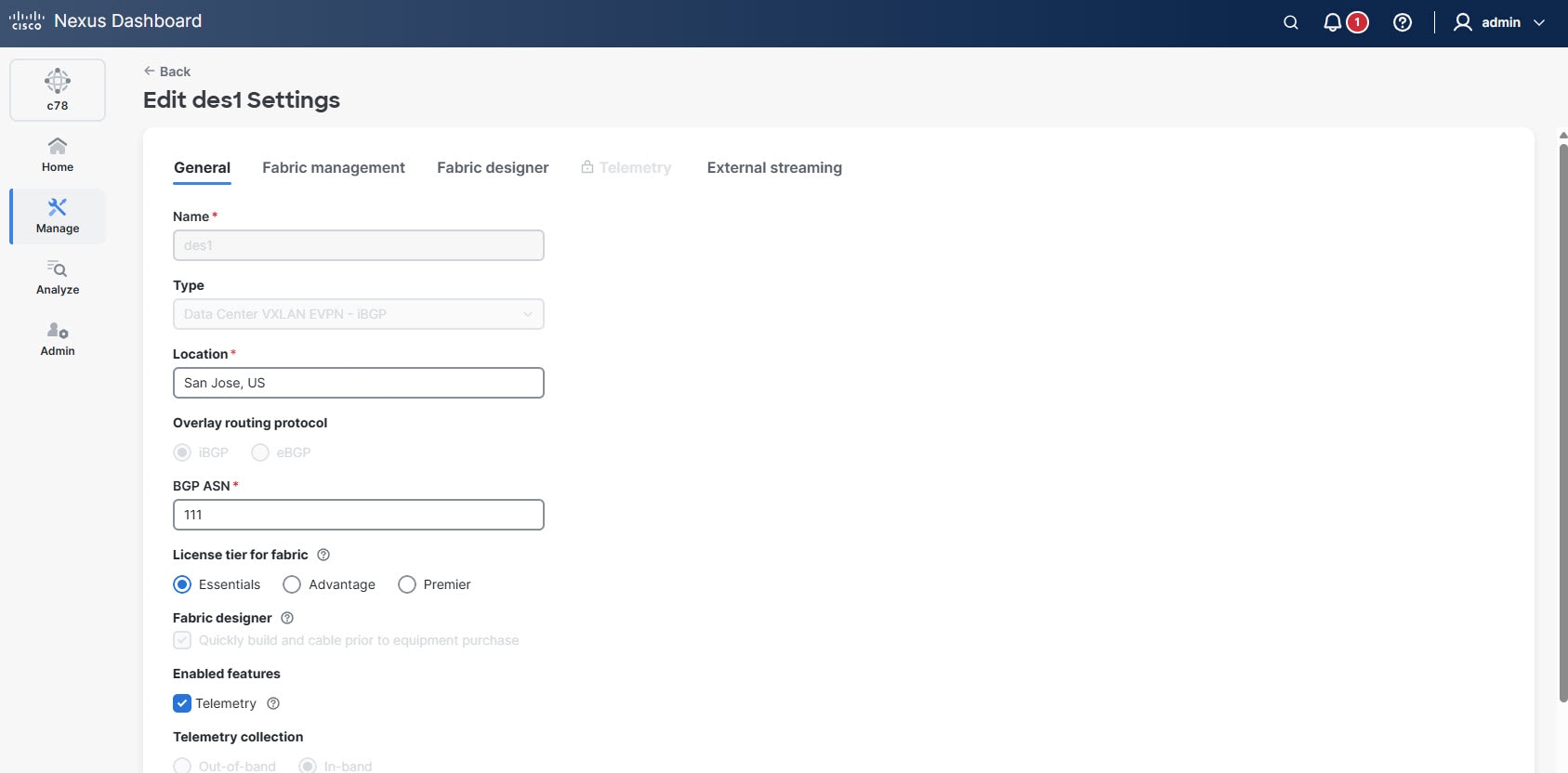
Task: Open Admin in the sidebar
Action: [58, 339]
